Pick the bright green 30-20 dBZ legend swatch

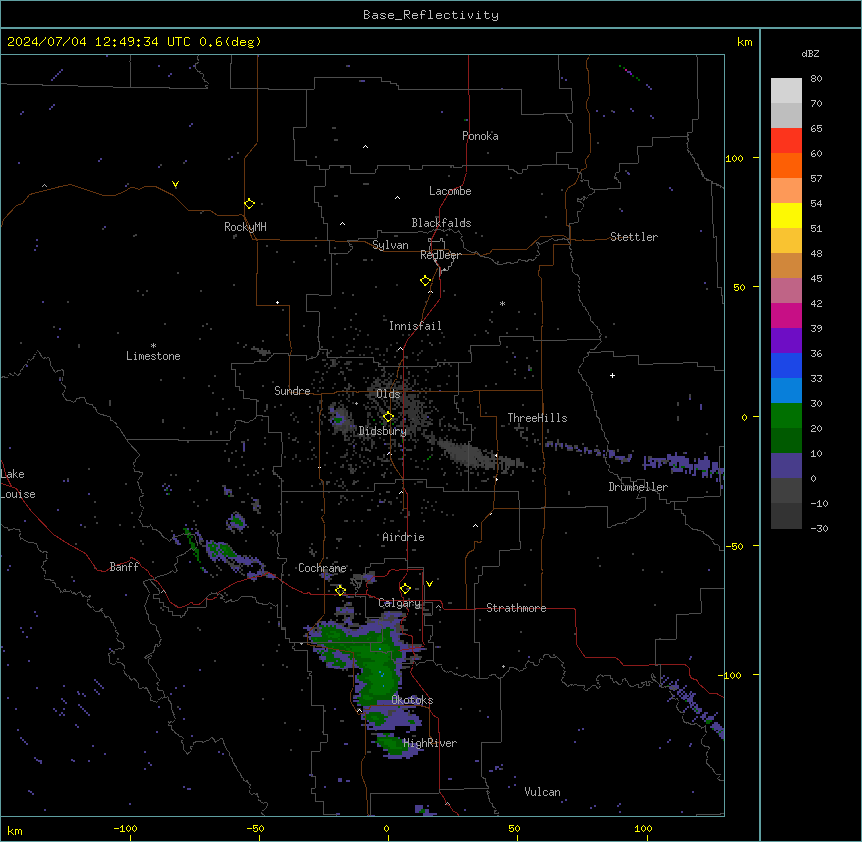click(x=786, y=416)
